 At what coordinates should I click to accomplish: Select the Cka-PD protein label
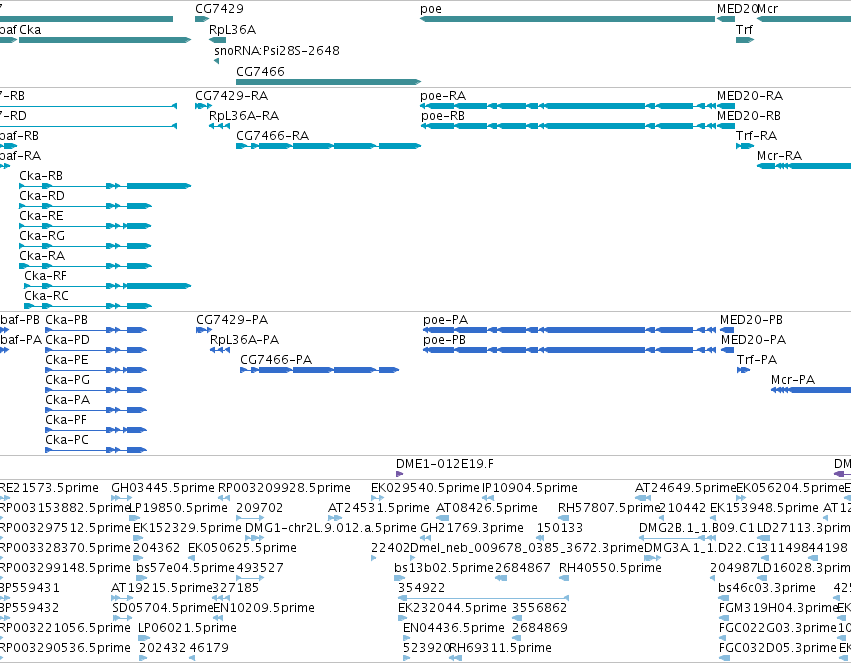[67, 340]
